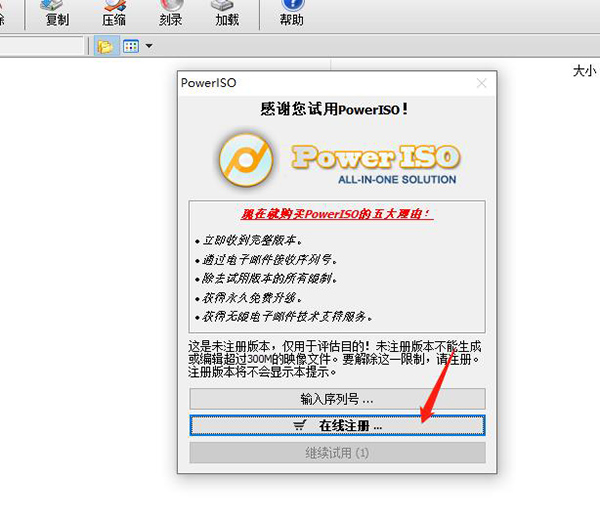Click the 加载 (Mount) toolbar icon
This screenshot has width=600, height=525.
[227, 13]
